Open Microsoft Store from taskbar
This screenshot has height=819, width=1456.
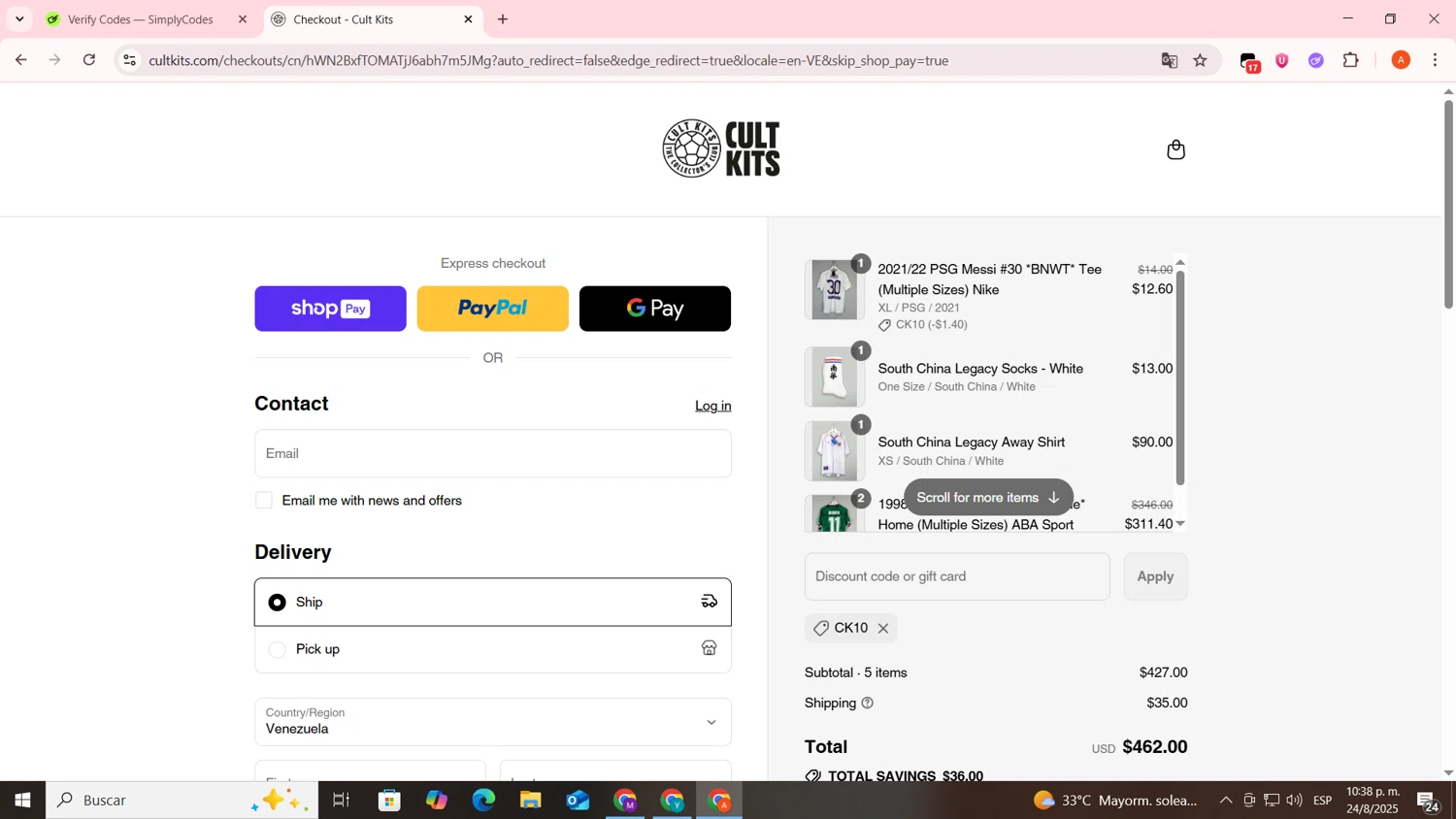pos(389,801)
